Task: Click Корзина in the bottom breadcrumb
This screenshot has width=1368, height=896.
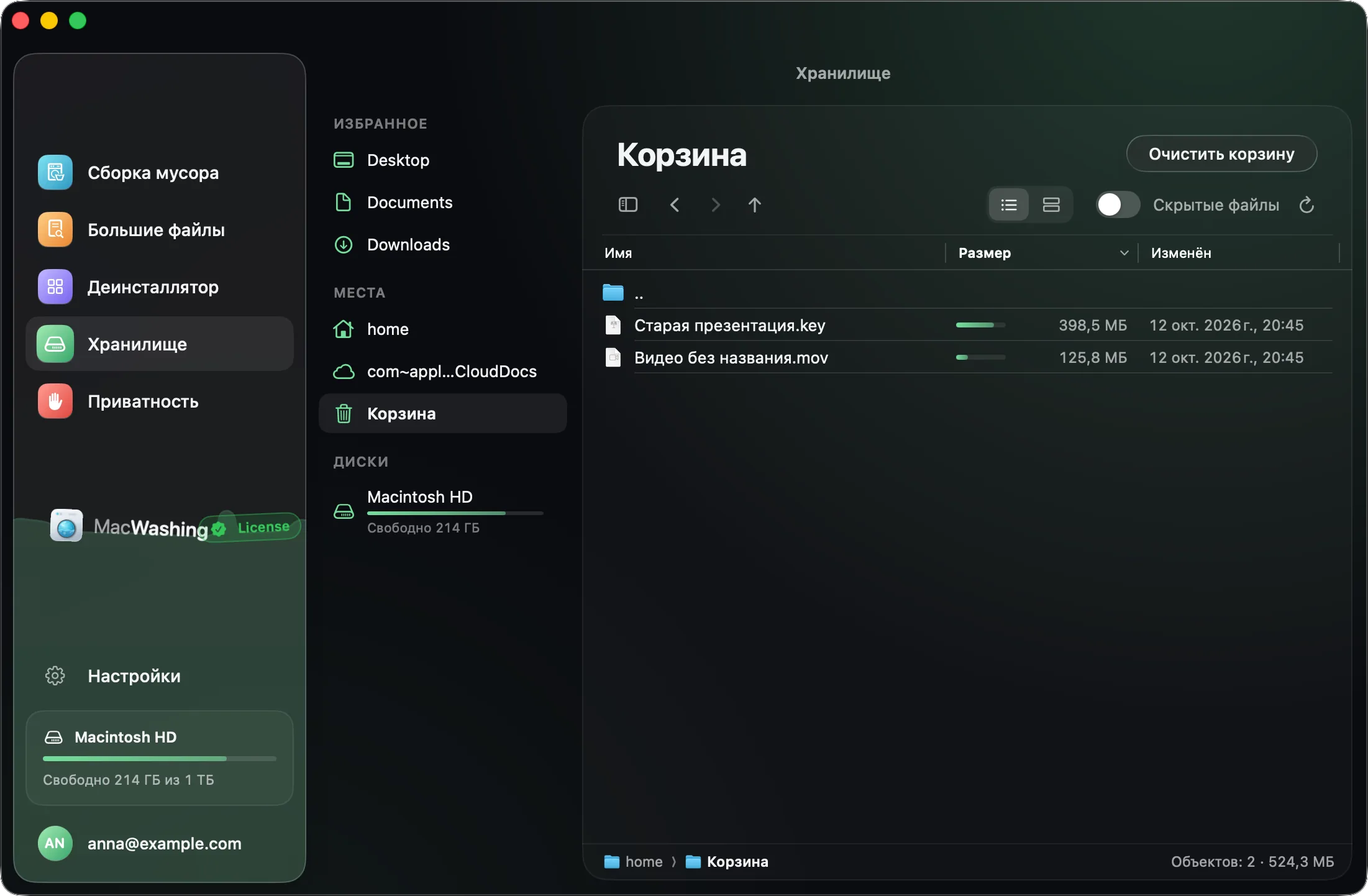Action: [727, 862]
